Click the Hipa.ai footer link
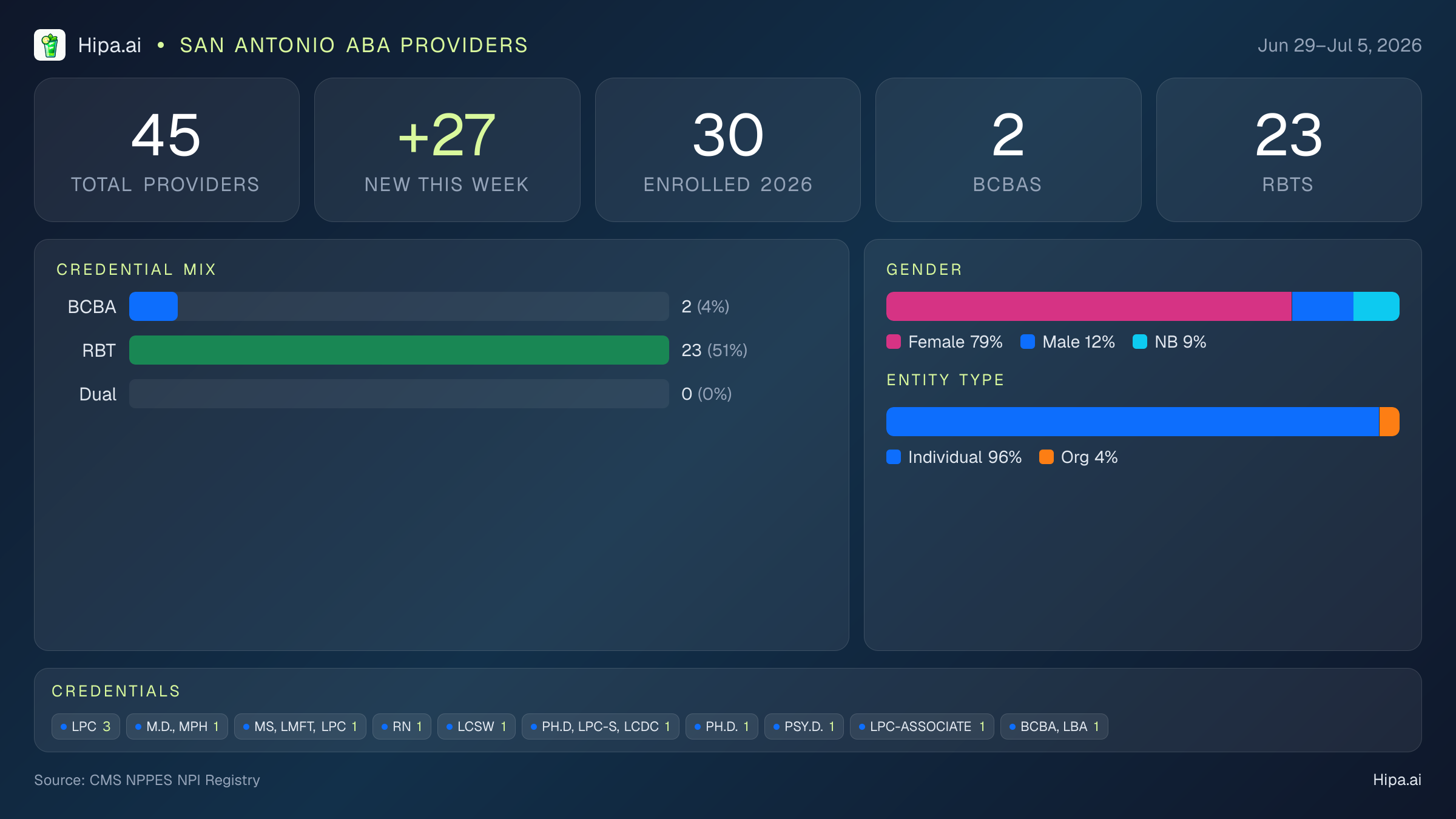Viewport: 1456px width, 819px height. click(x=1397, y=780)
